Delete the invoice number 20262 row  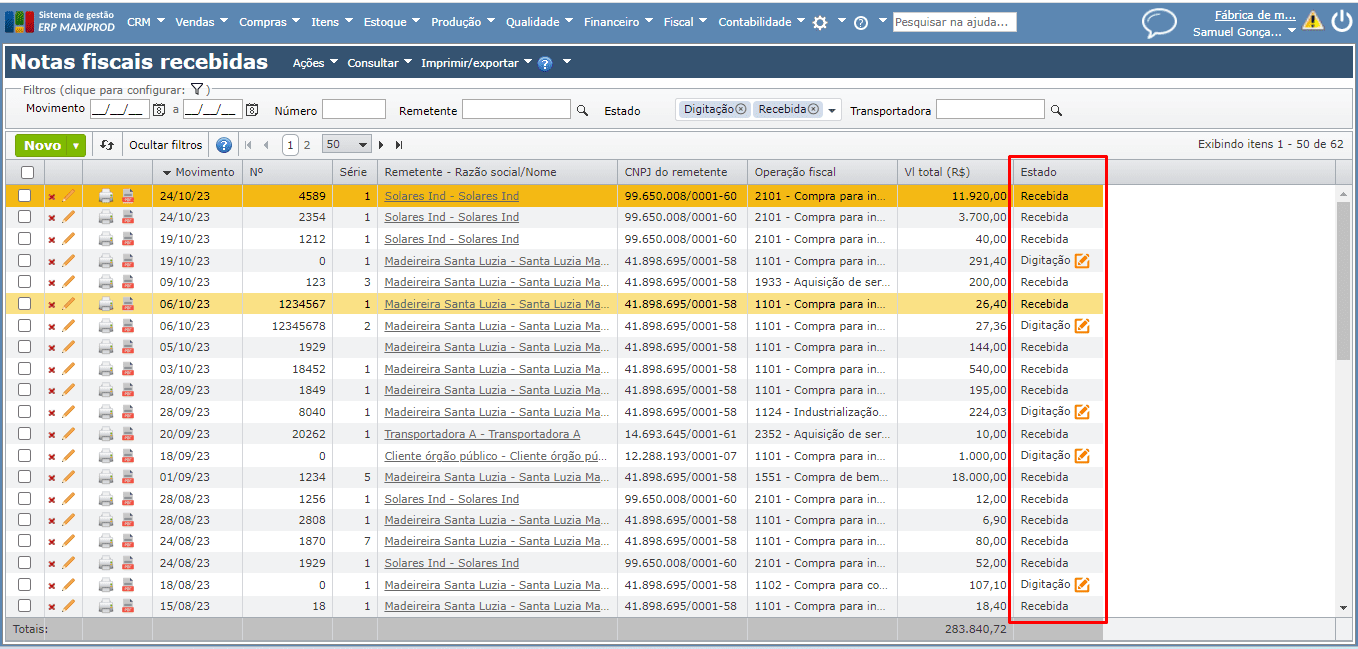click(52, 434)
